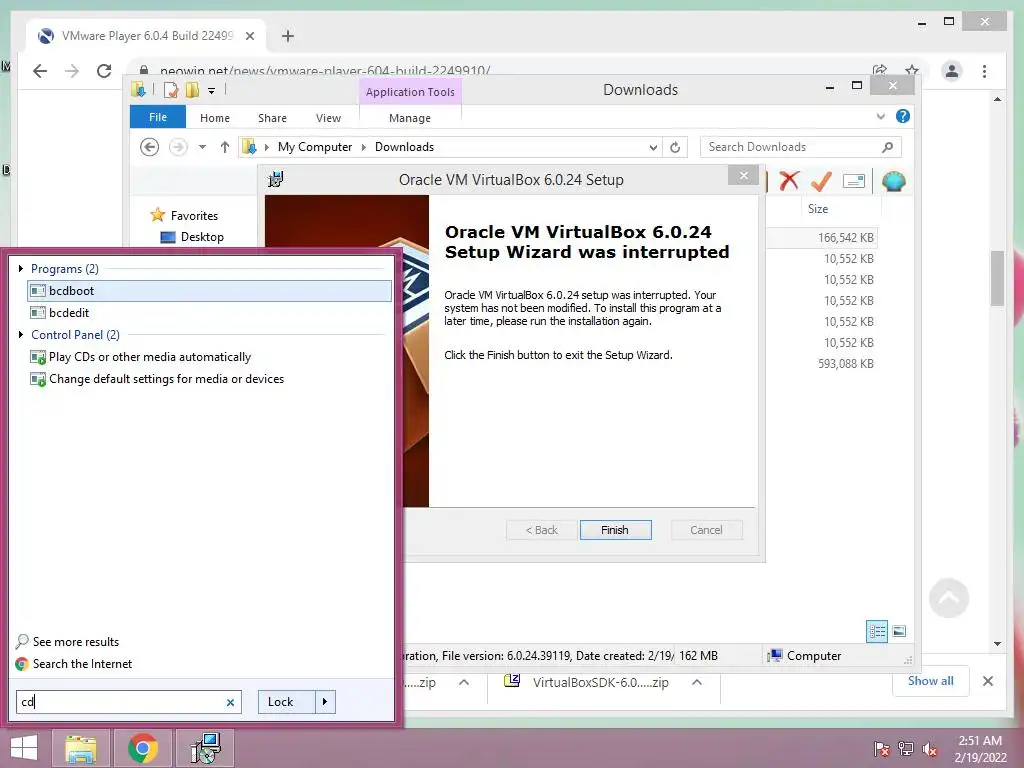Open VirtualBoxSDK zip download options chevron
The height and width of the screenshot is (768, 1024).
coord(697,682)
